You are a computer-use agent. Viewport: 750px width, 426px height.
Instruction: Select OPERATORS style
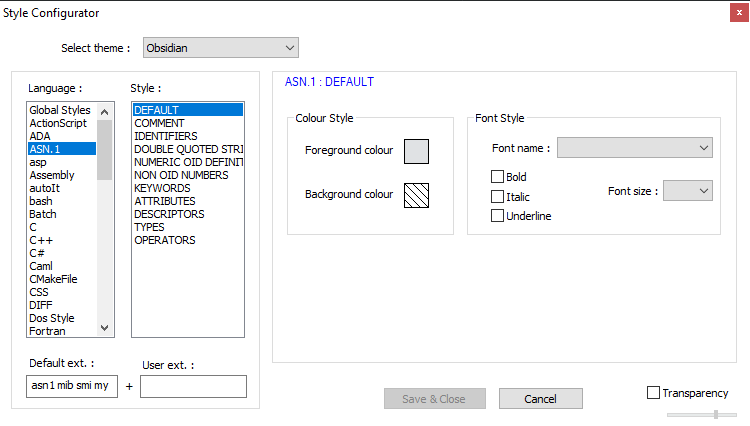188,240
